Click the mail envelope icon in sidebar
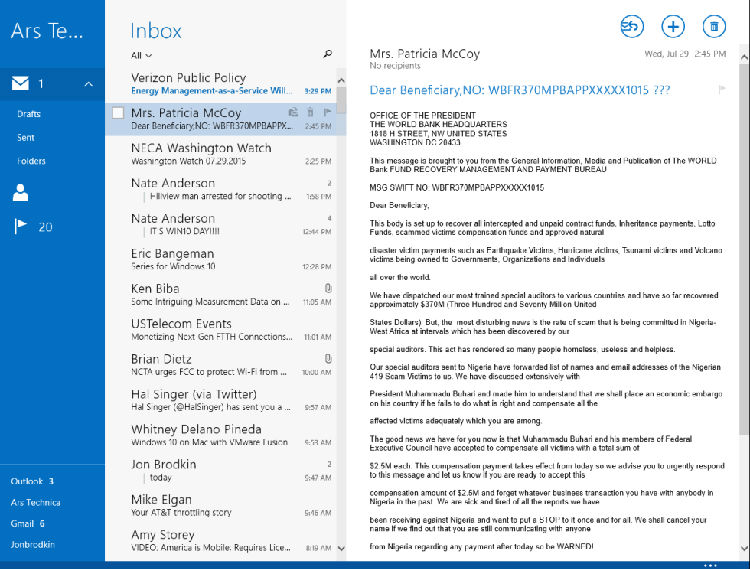Image resolution: width=750 pixels, height=569 pixels. pyautogui.click(x=20, y=84)
